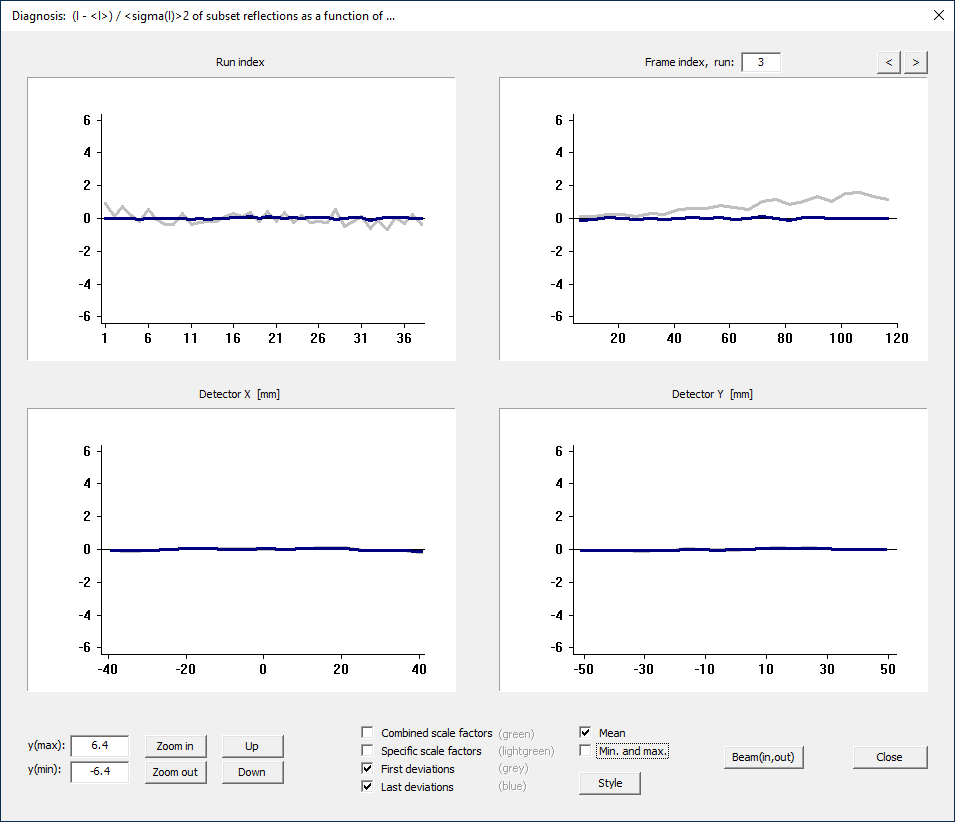Click the Beam(in,out) button
Viewport: 955px width, 822px height.
pos(763,757)
